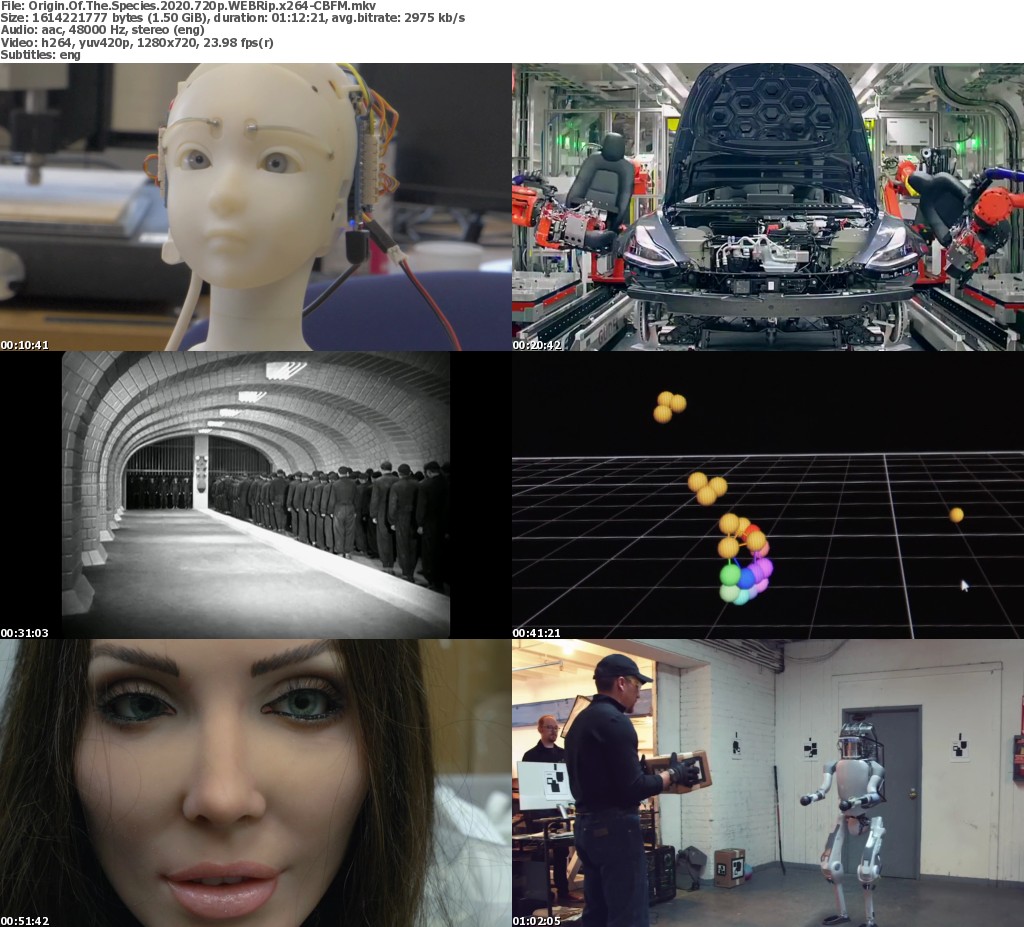Click the Subtitles eng info line

[40, 54]
